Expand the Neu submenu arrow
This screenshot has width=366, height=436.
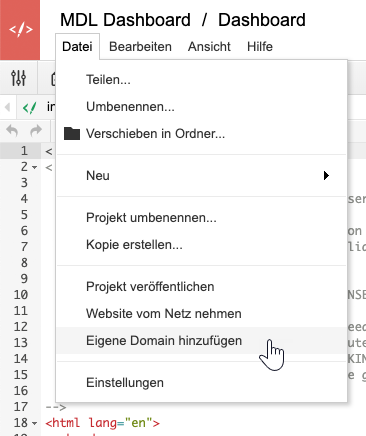pos(326,175)
